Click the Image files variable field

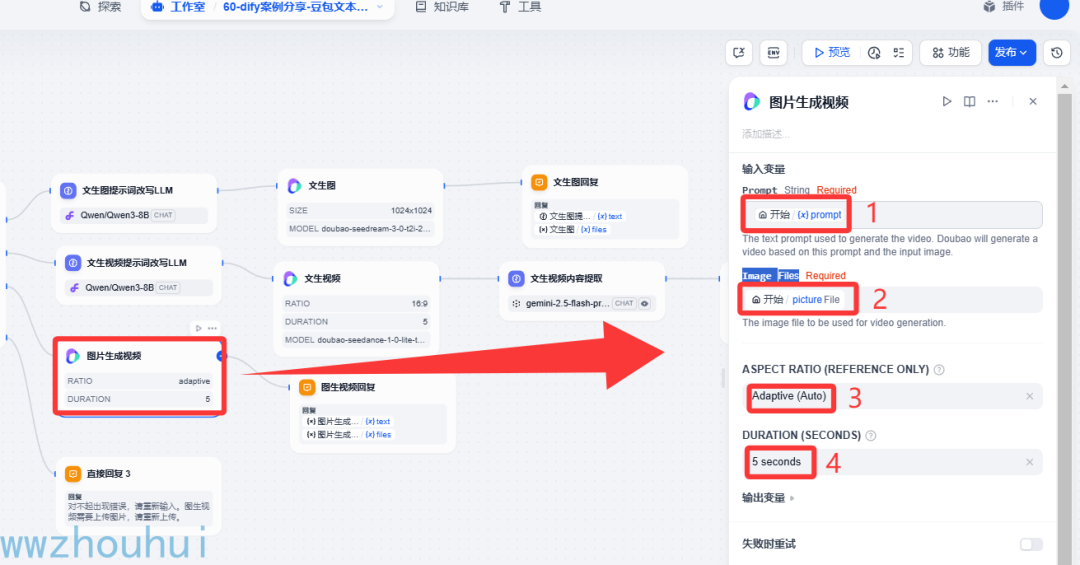pyautogui.click(x=892, y=300)
